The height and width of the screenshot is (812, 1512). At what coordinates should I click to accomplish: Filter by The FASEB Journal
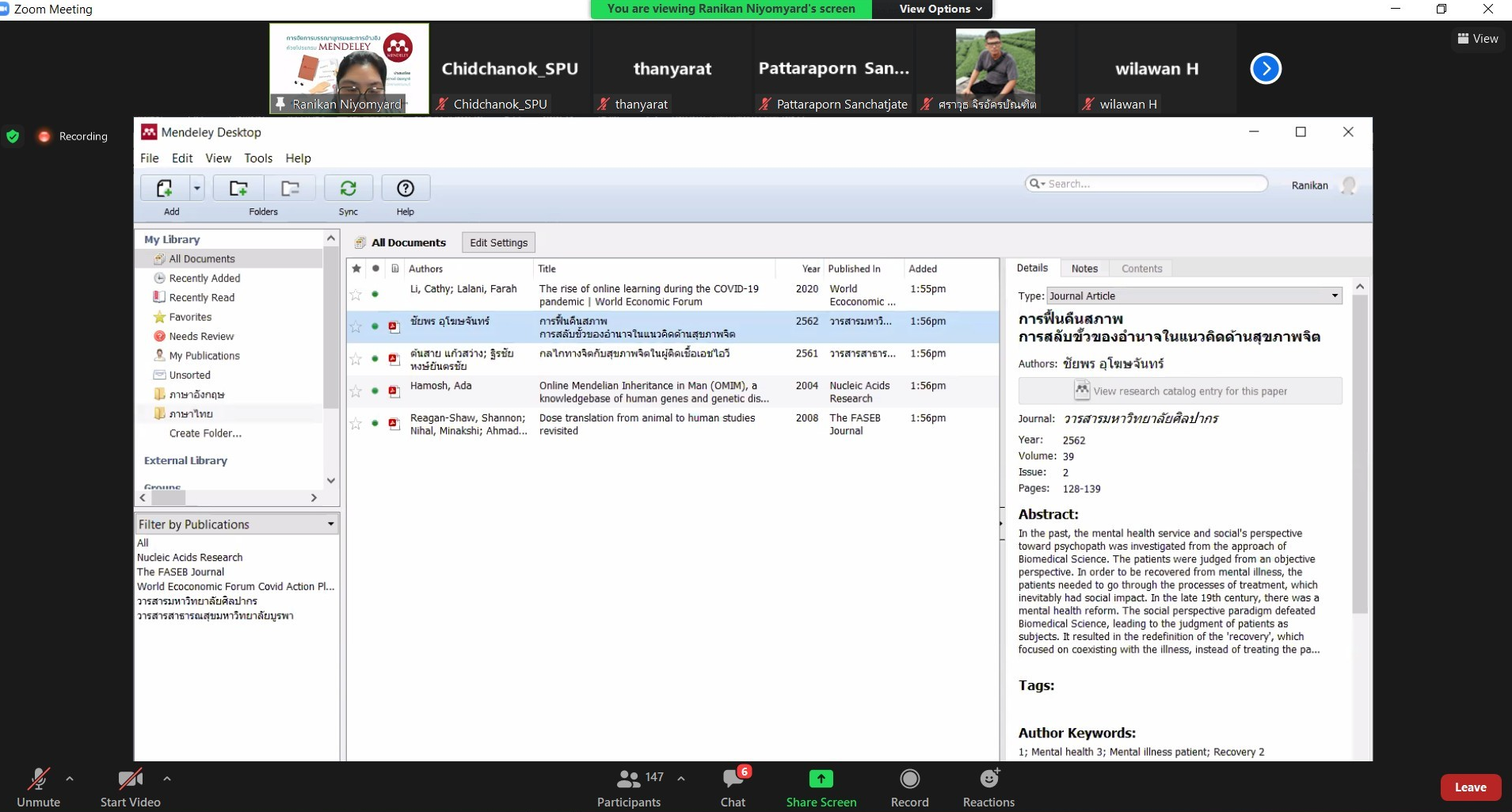pos(181,572)
